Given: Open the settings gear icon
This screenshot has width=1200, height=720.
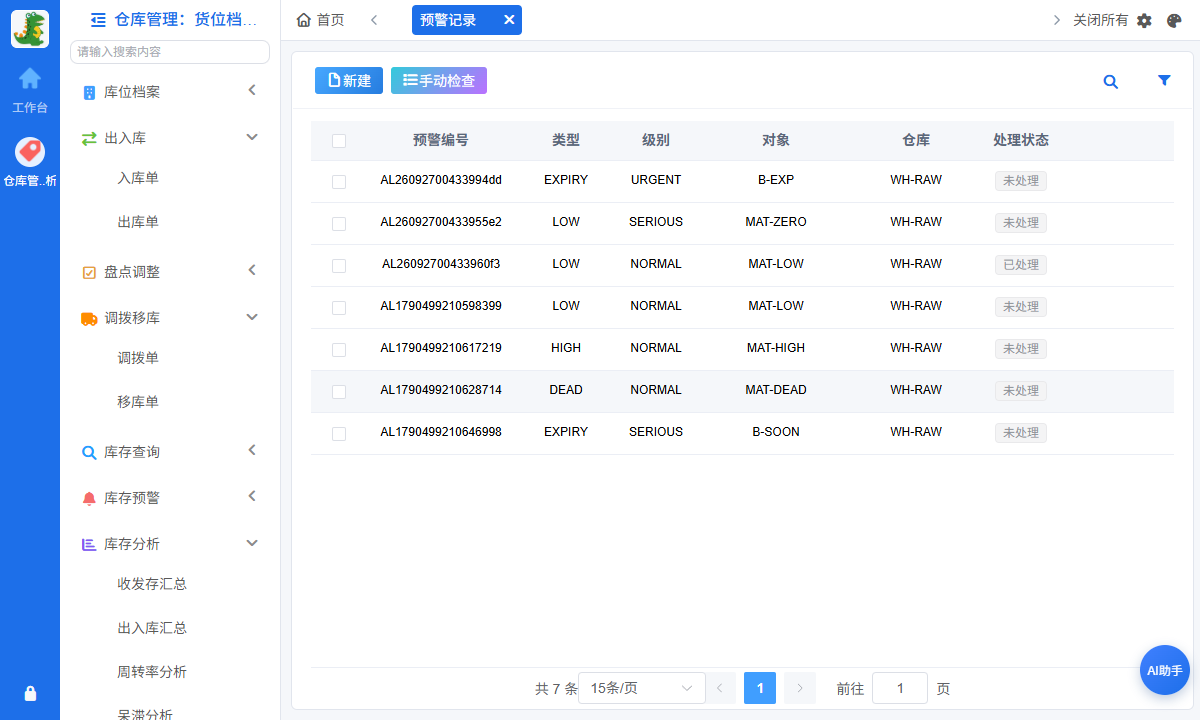Looking at the screenshot, I should coord(1145,20).
